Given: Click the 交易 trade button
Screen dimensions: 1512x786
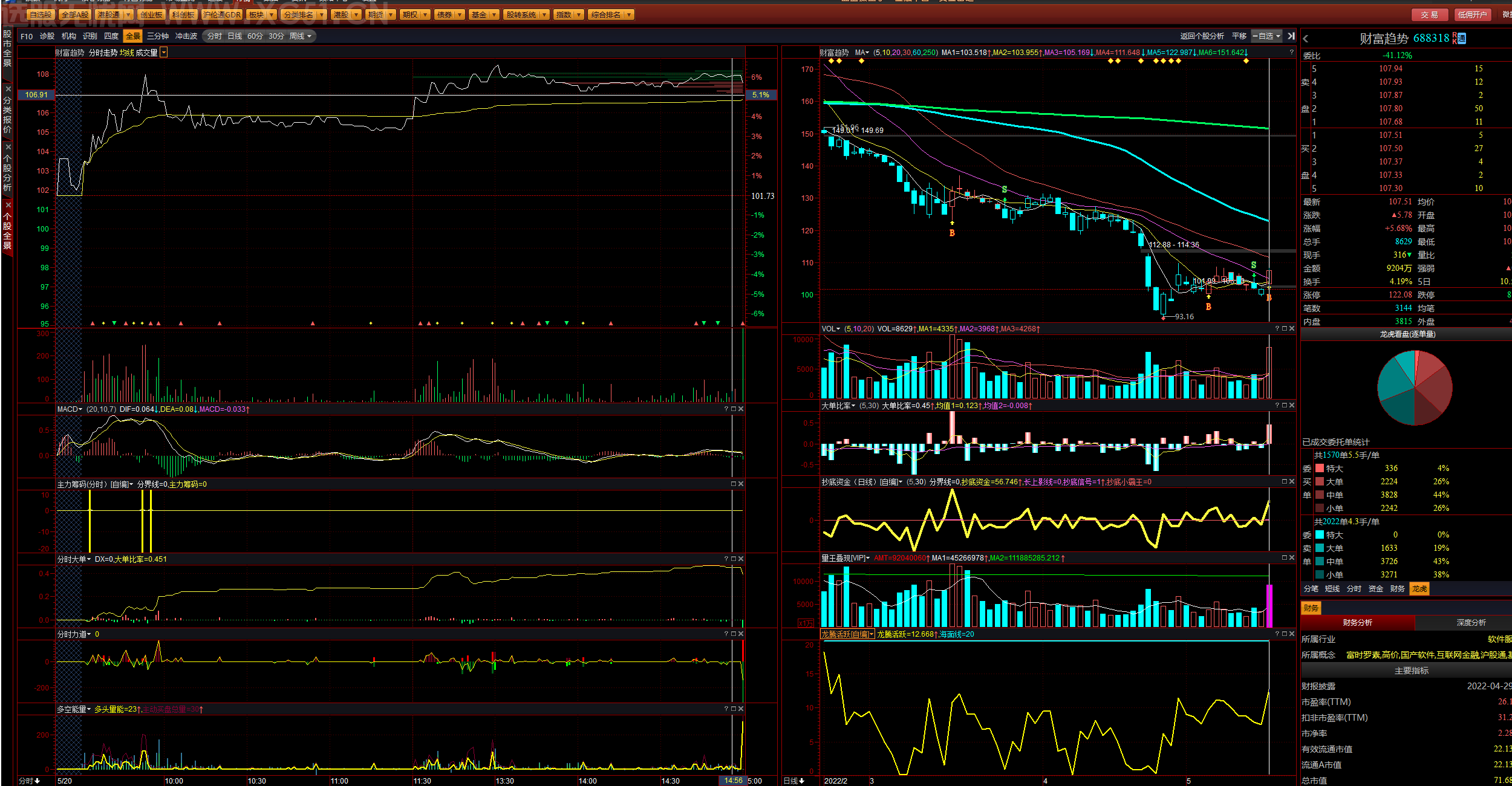Looking at the screenshot, I should pos(1430,15).
